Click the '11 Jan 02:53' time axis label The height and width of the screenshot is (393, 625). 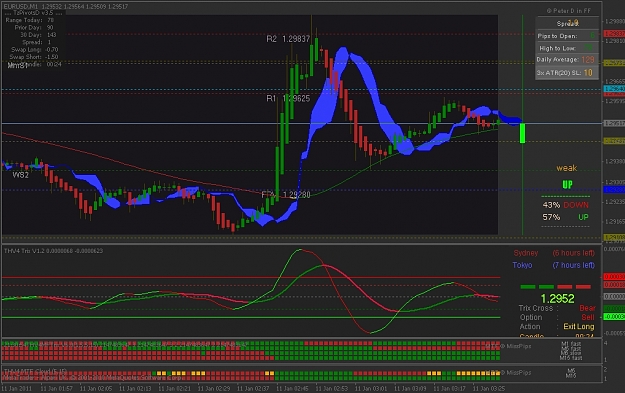click(332, 388)
